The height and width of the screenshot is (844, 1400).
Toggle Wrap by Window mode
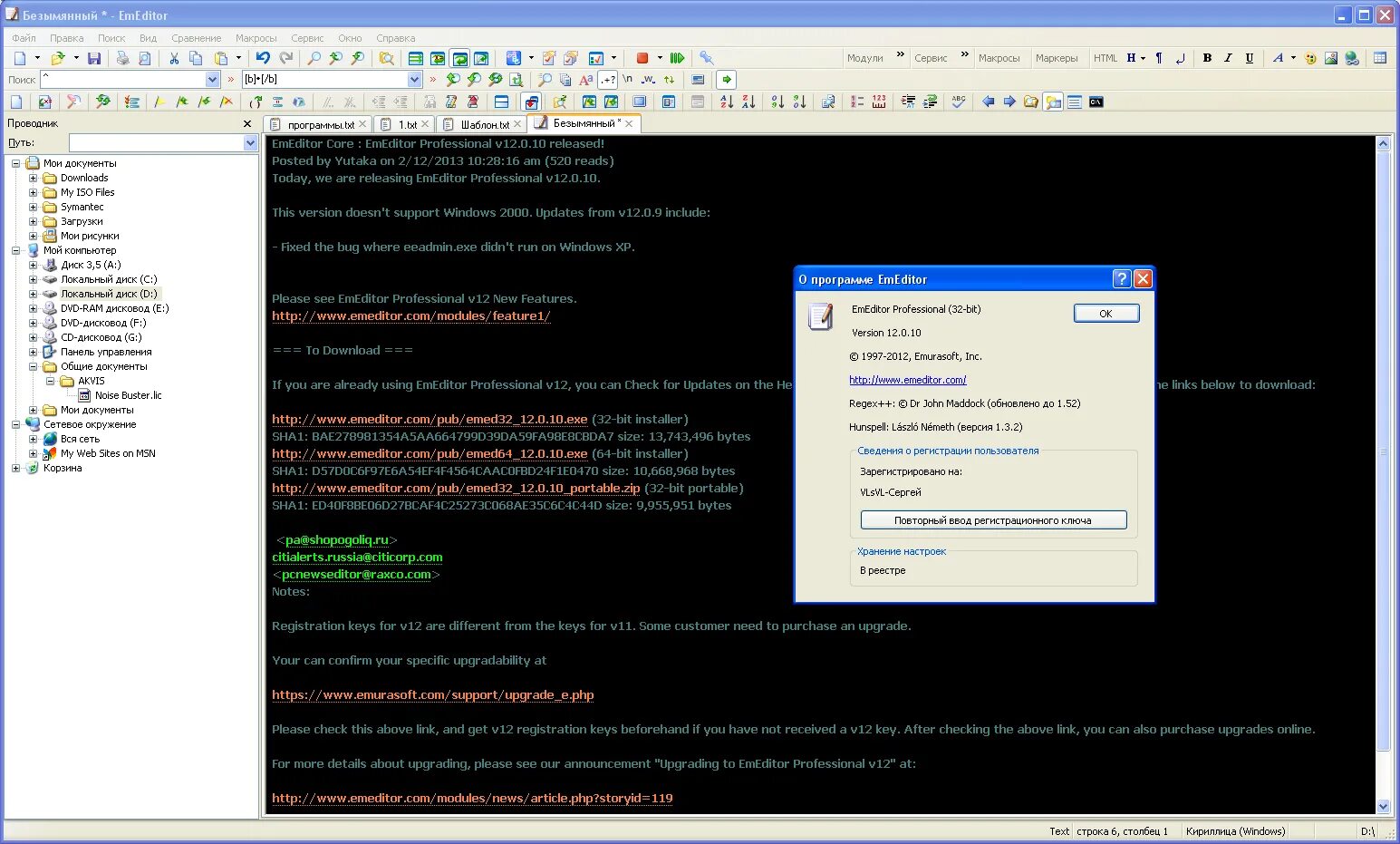pos(460,58)
